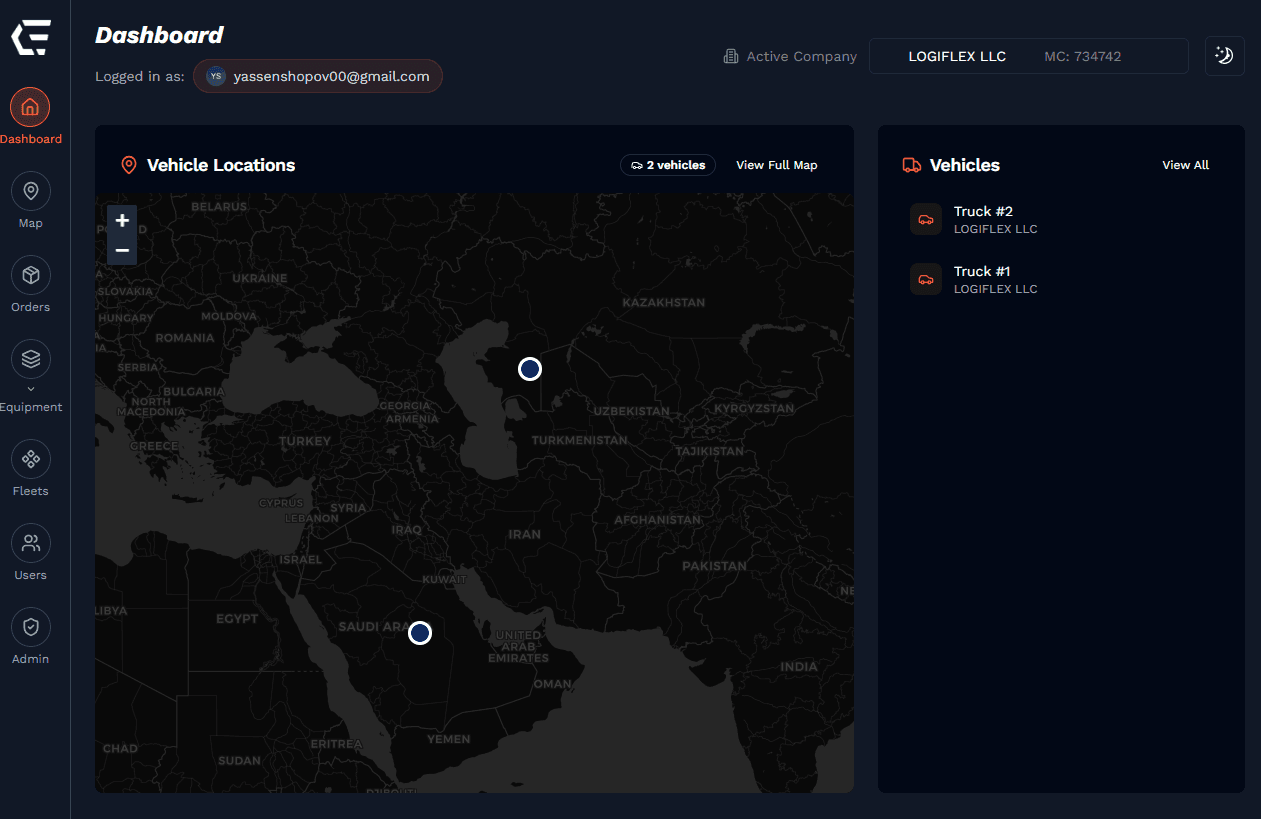Open the Fleets section icon
The width and height of the screenshot is (1261, 819).
click(30, 459)
